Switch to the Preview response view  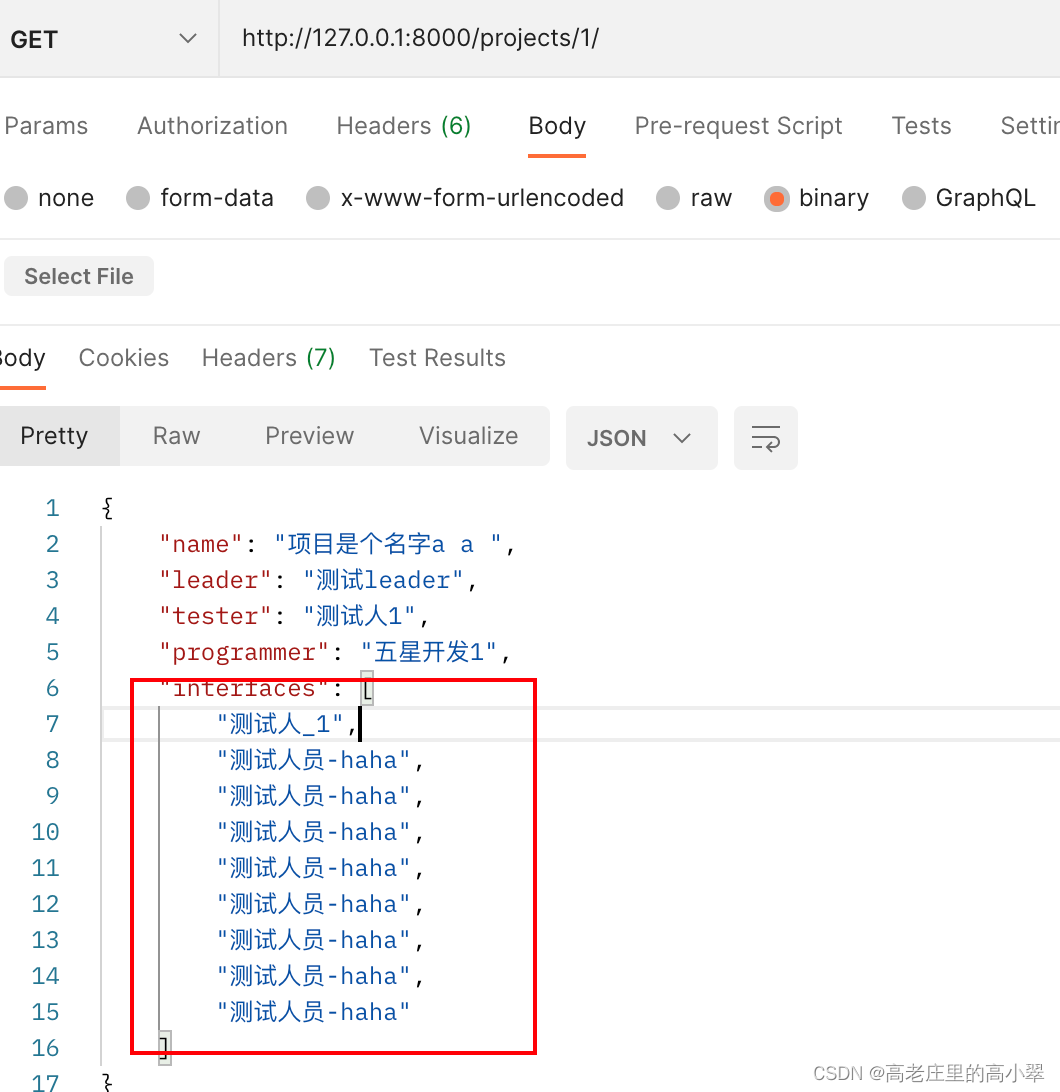(x=309, y=436)
